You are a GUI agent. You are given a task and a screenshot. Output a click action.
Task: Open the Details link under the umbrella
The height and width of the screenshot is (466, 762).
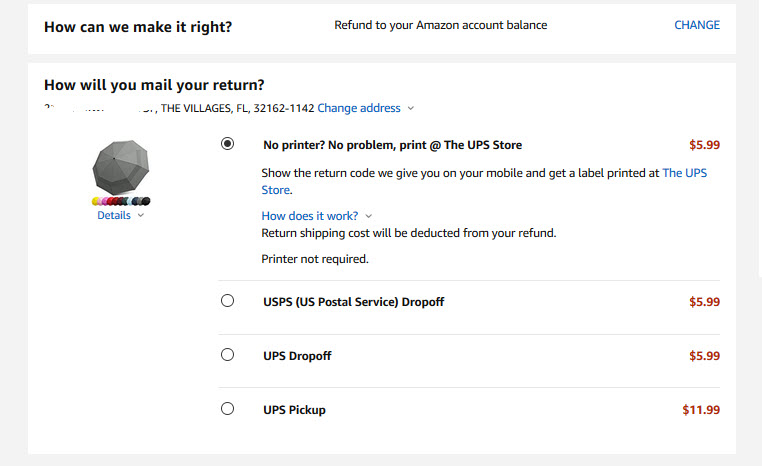click(x=114, y=215)
